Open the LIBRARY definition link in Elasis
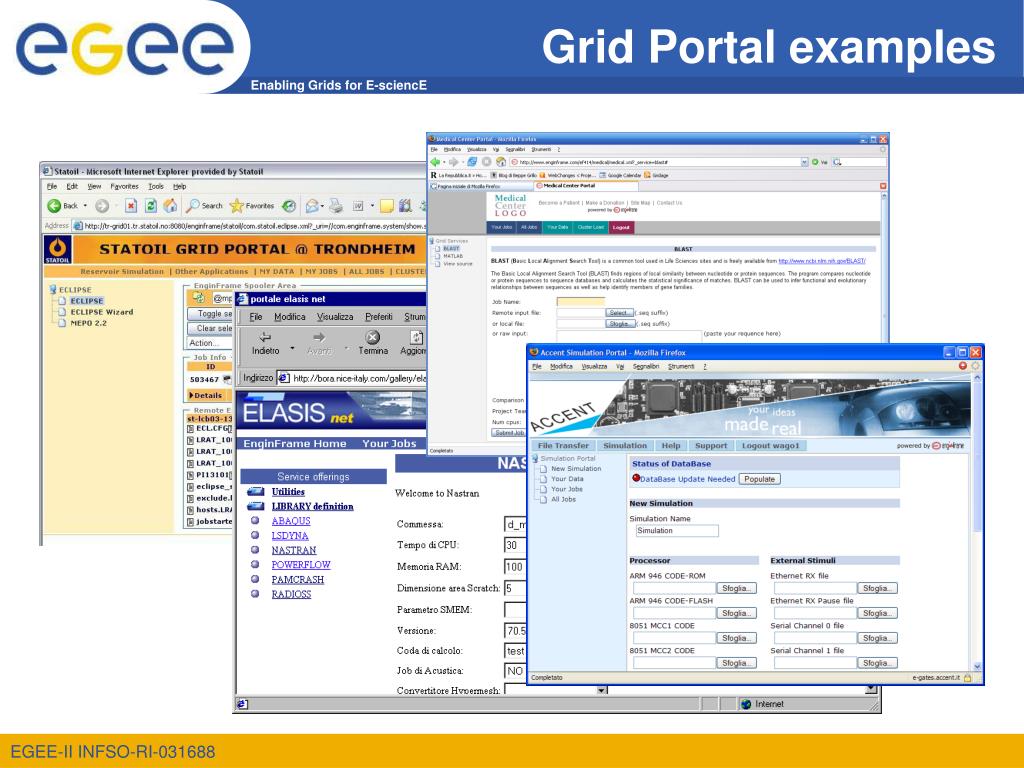This screenshot has width=1024, height=768. [x=312, y=506]
